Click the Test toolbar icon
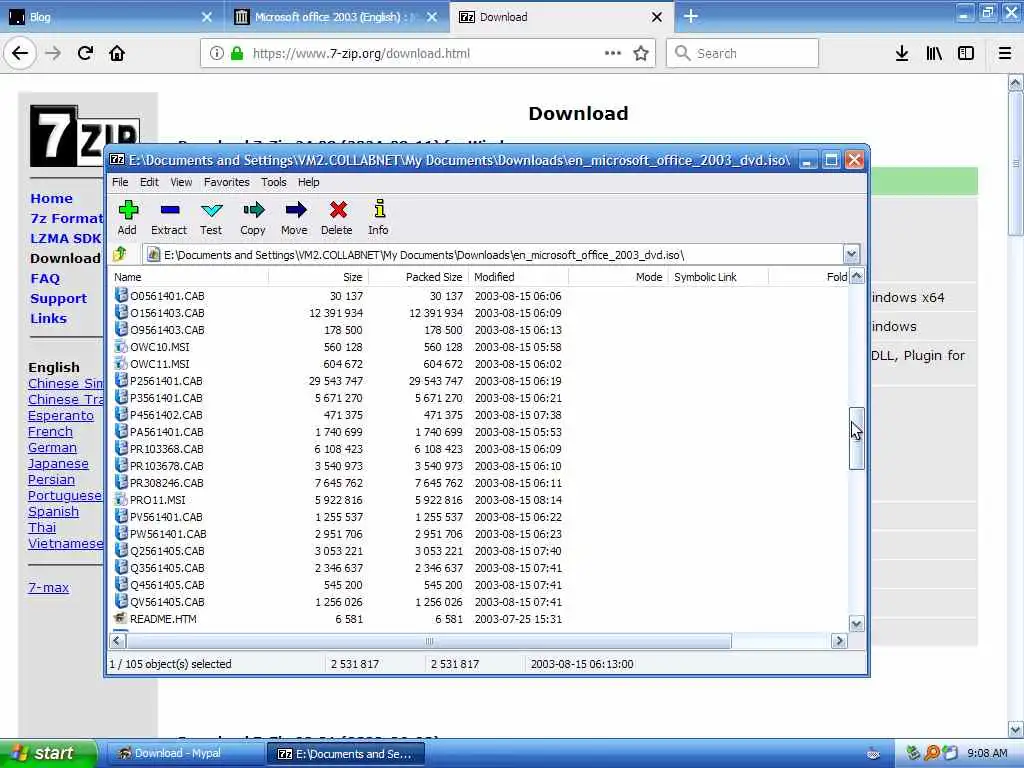This screenshot has height=768, width=1024. pyautogui.click(x=211, y=210)
